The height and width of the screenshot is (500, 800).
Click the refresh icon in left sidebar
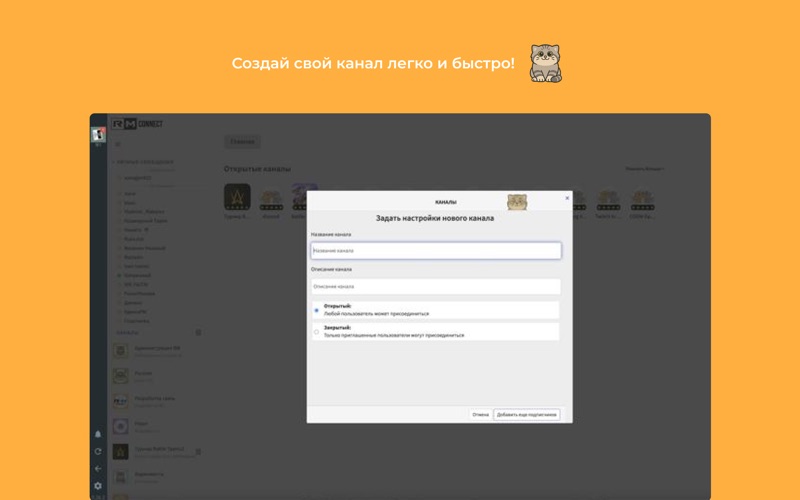(x=98, y=452)
